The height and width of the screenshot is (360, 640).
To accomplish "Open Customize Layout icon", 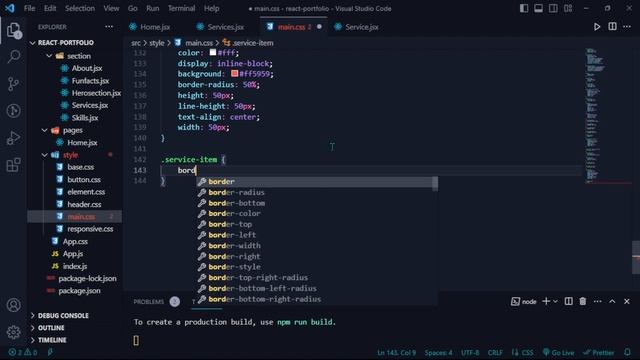I will coord(568,8).
